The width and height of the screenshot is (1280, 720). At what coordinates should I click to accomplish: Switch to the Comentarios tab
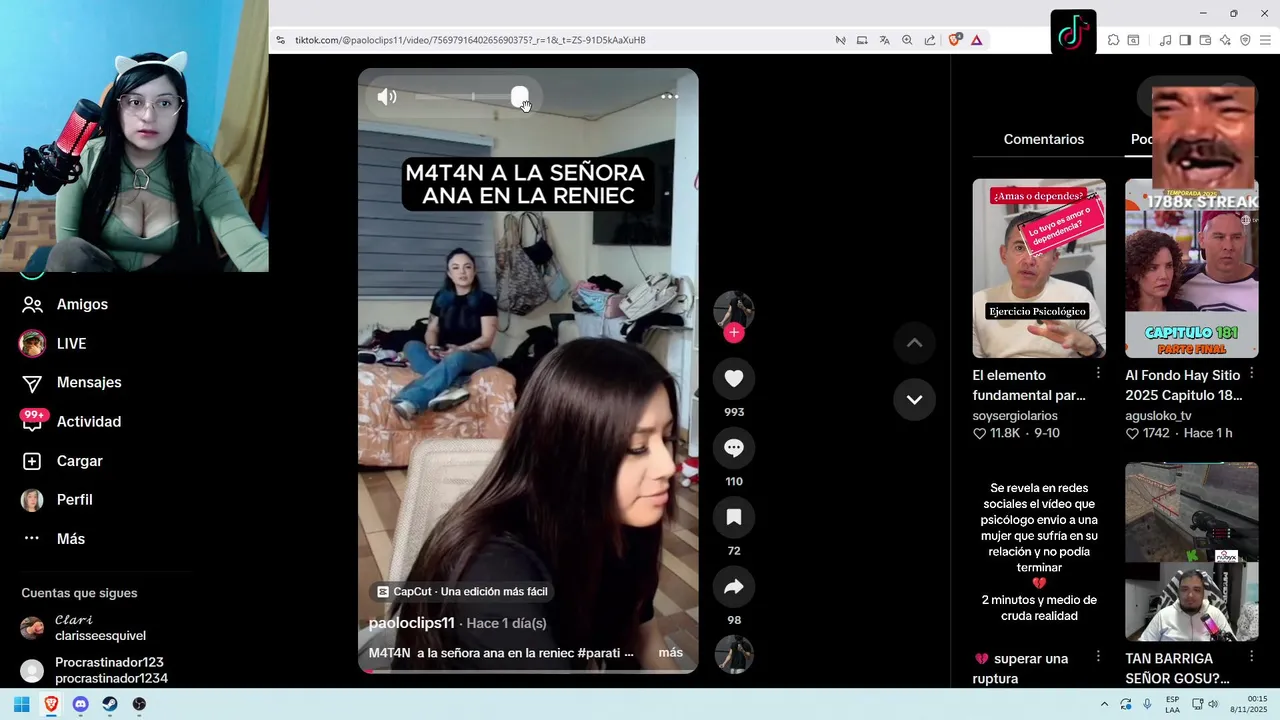click(1044, 139)
